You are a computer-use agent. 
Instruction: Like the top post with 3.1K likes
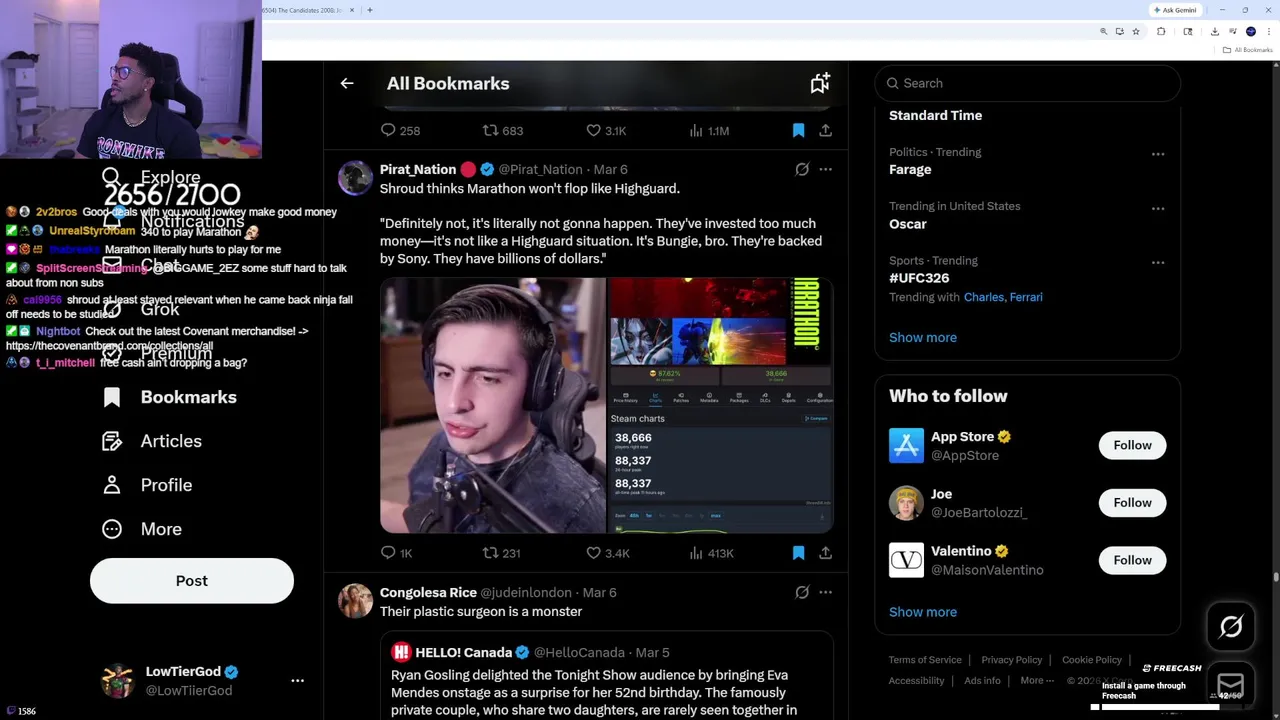tap(606, 131)
